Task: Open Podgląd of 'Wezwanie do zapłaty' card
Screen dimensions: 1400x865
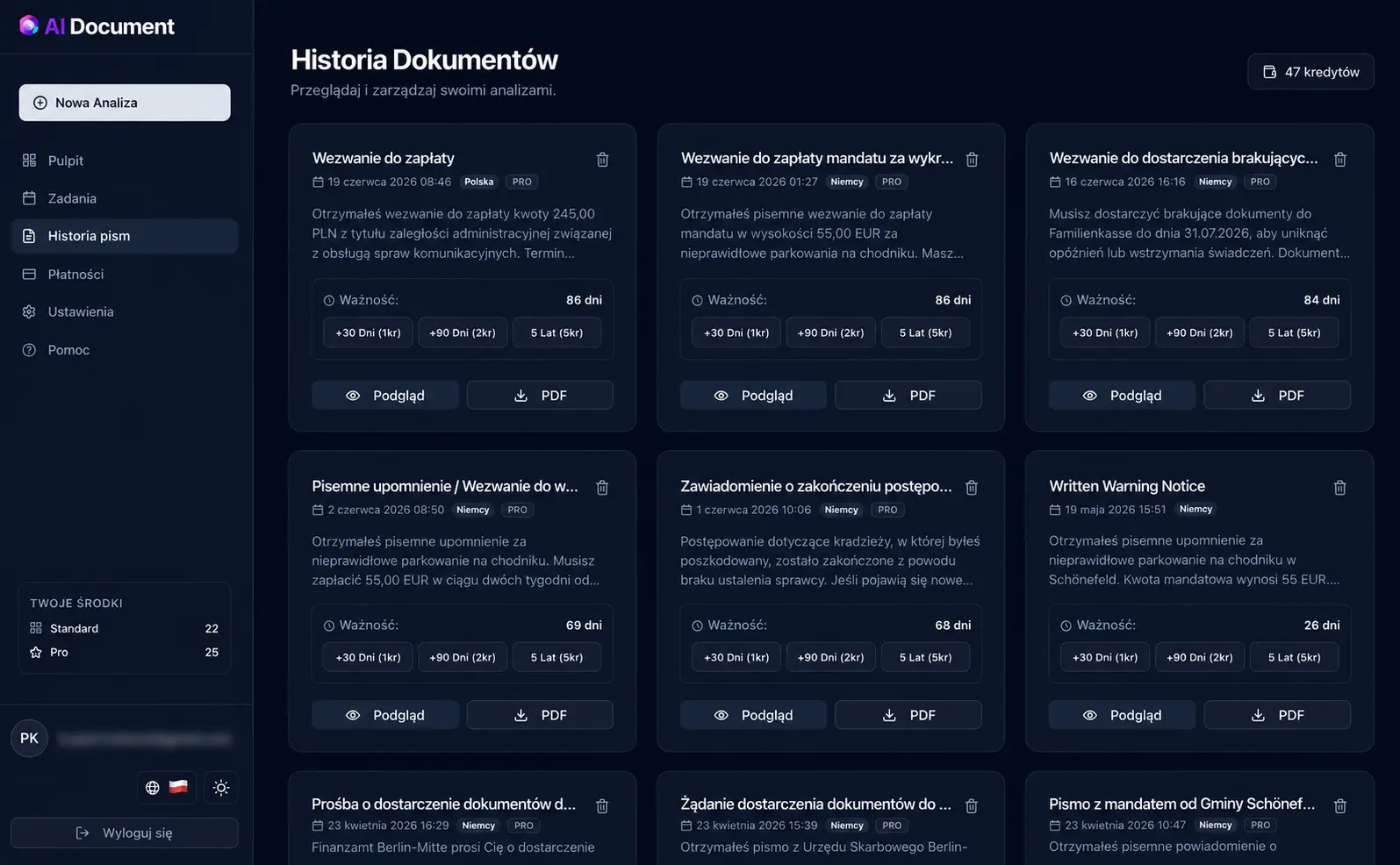Action: click(x=384, y=396)
